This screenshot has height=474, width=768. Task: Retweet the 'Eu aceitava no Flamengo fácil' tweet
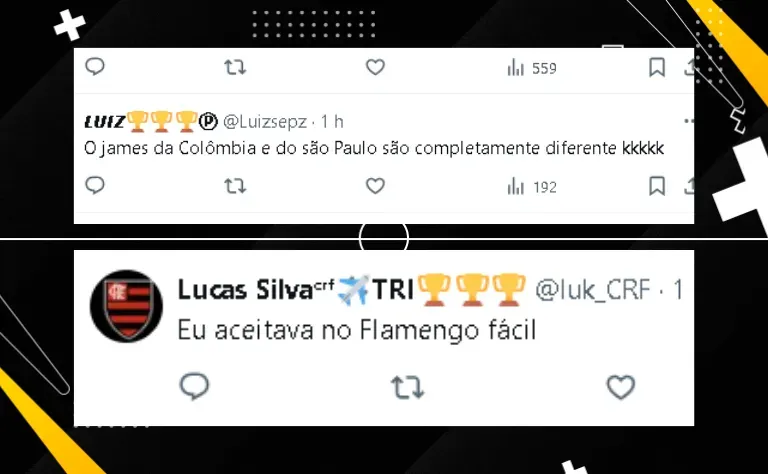[x=408, y=387]
